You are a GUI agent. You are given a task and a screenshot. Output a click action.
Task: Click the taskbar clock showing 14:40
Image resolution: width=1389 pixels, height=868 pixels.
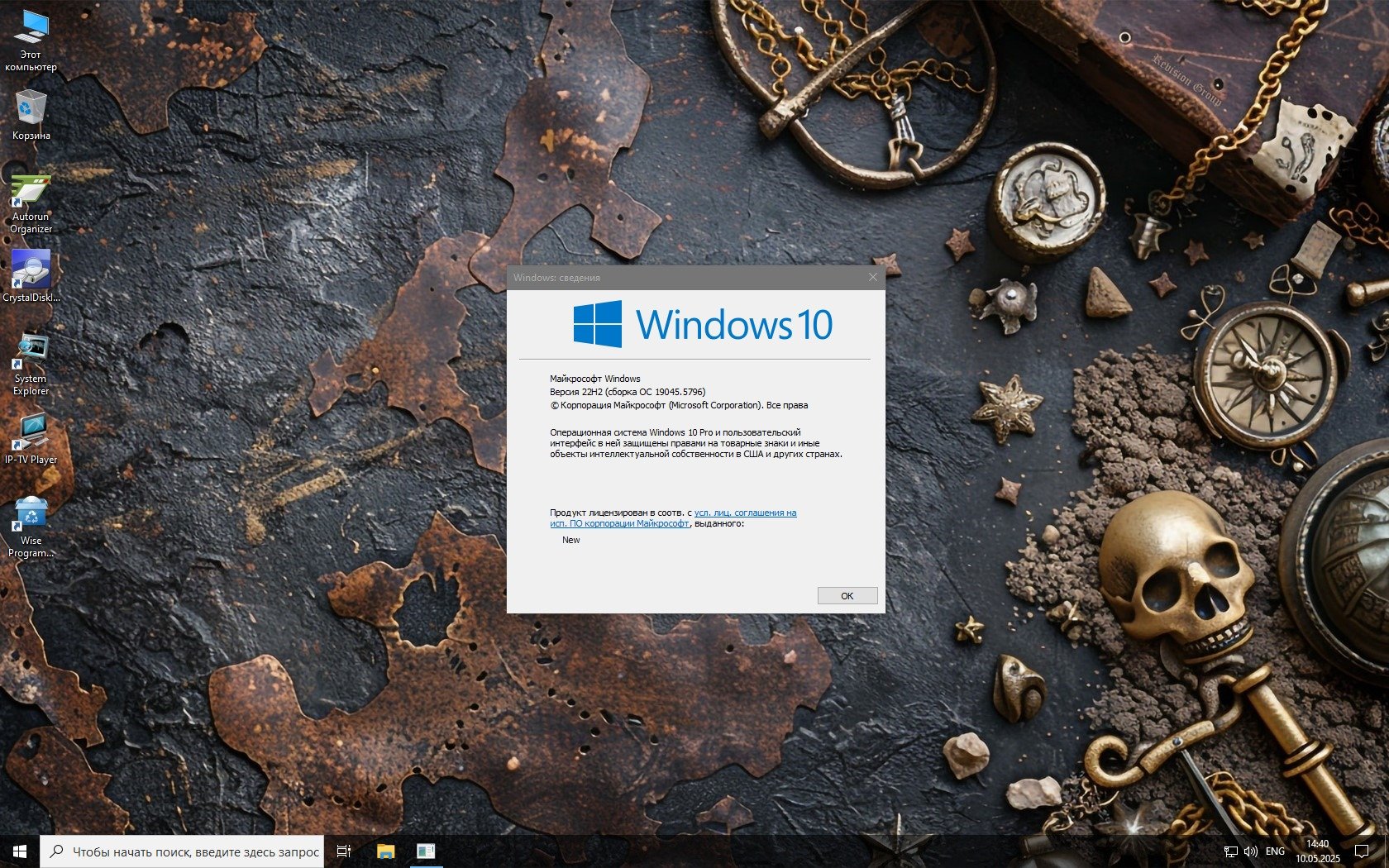1317,851
